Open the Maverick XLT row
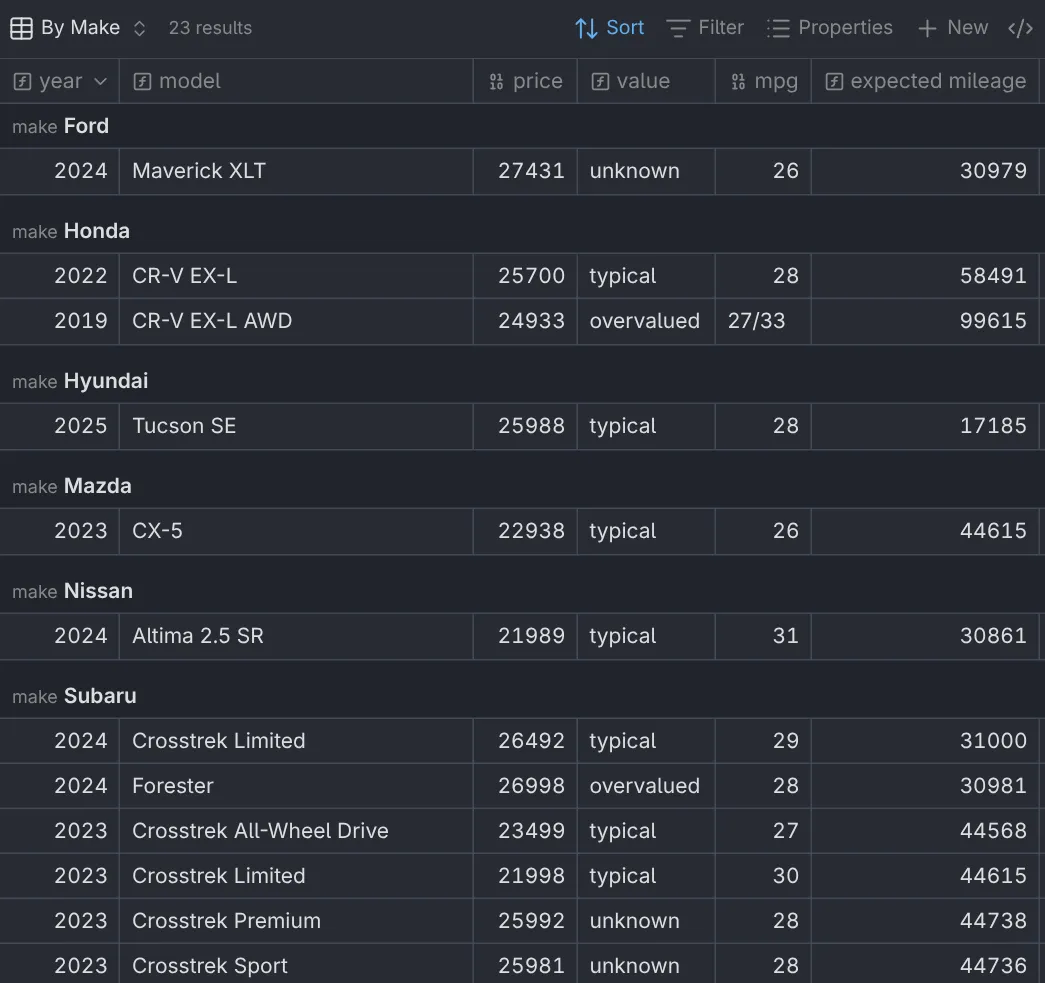 point(198,170)
